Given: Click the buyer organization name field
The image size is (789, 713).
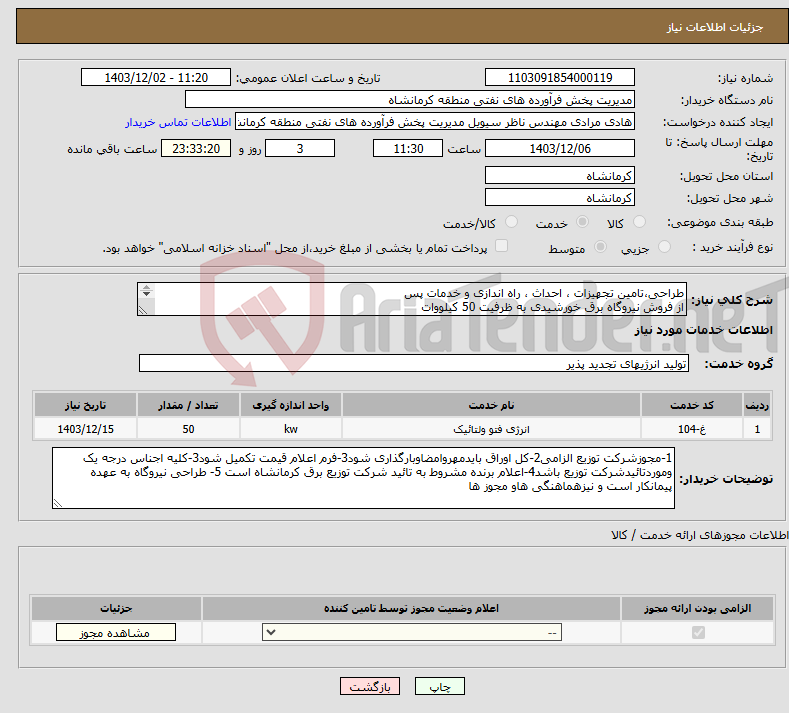Looking at the screenshot, I should (410, 100).
